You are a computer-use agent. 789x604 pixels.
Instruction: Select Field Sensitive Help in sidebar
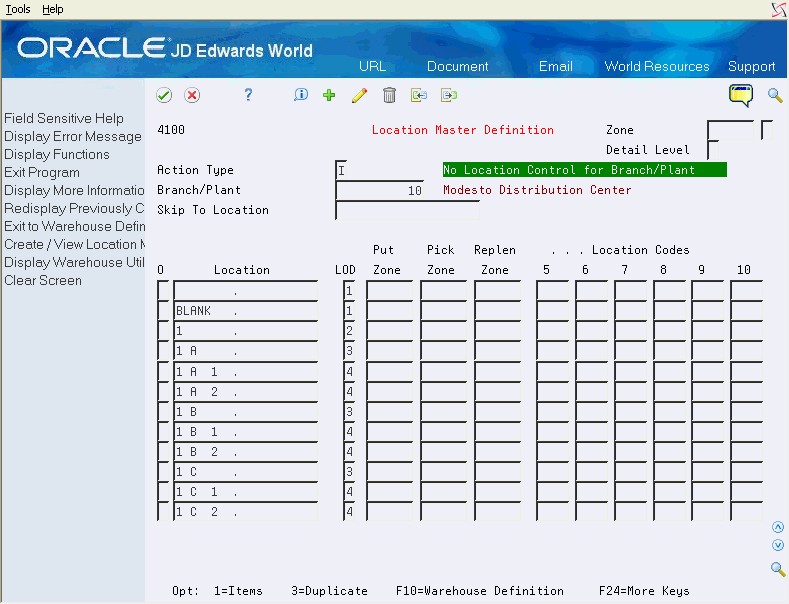pyautogui.click(x=64, y=118)
